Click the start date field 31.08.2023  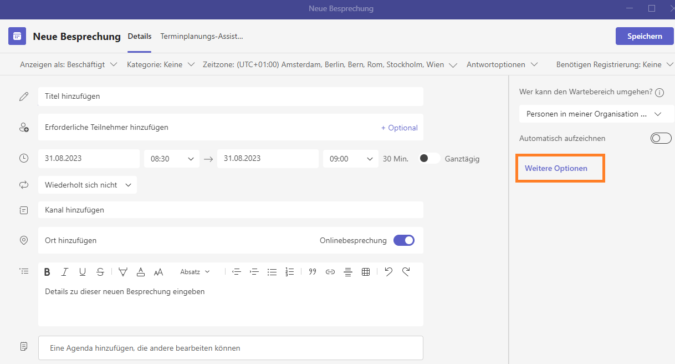(x=89, y=159)
